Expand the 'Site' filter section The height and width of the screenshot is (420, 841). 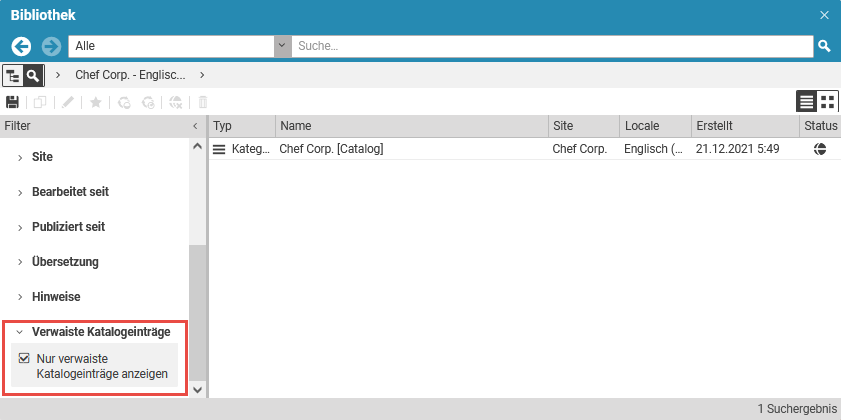42,157
